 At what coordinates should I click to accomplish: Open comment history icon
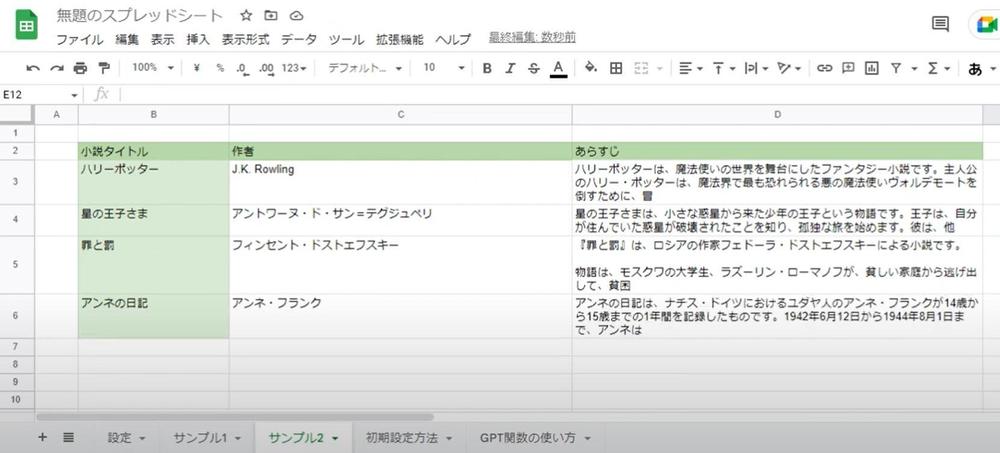coord(940,24)
